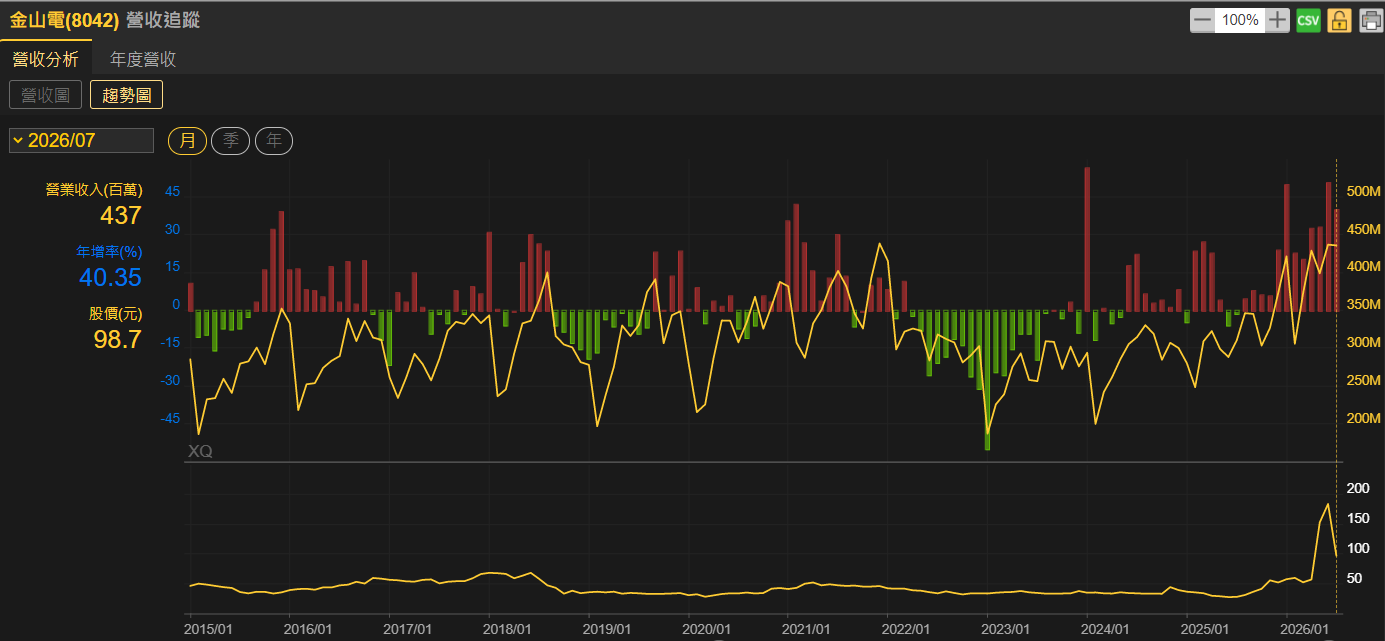Click the 150 price axis label
This screenshot has width=1385, height=641.
click(1358, 518)
